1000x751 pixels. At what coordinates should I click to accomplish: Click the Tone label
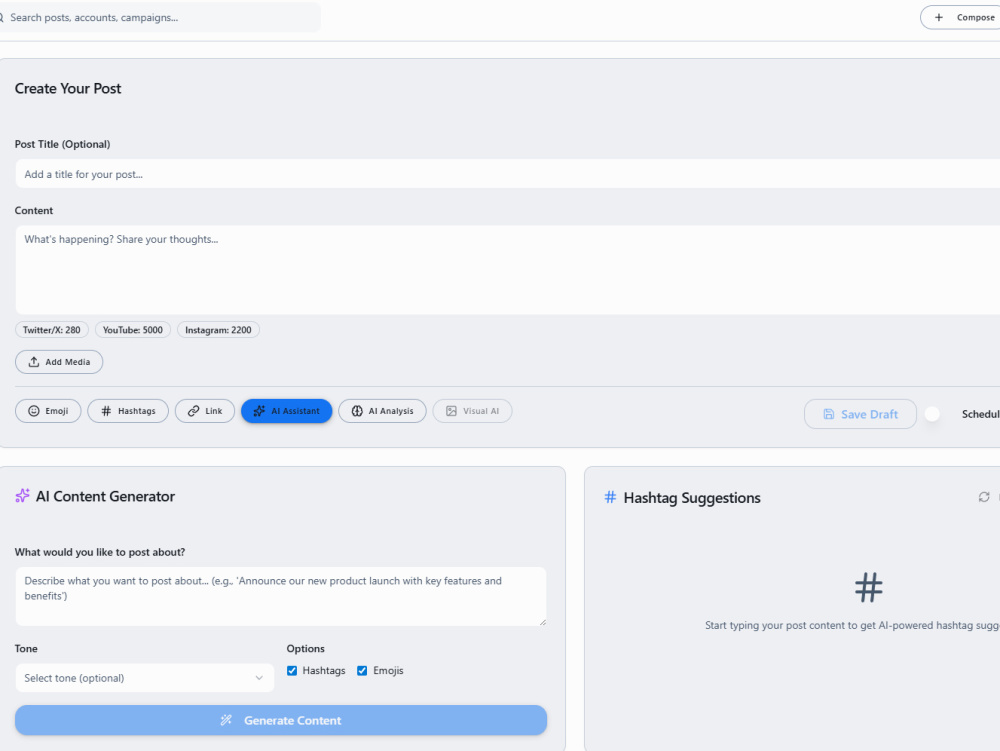click(x=26, y=648)
